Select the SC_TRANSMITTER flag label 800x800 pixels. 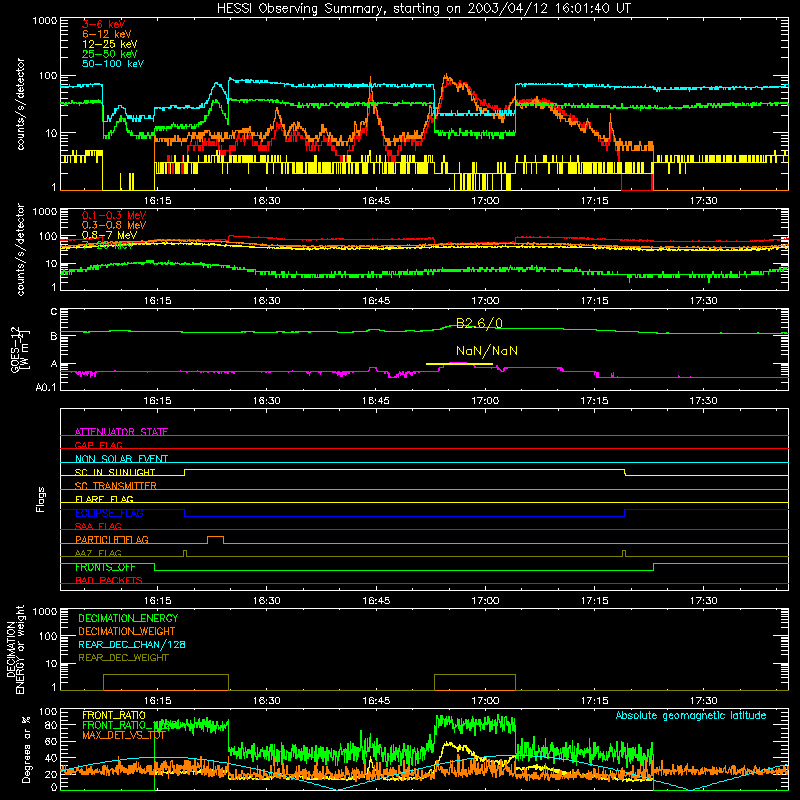[115, 486]
